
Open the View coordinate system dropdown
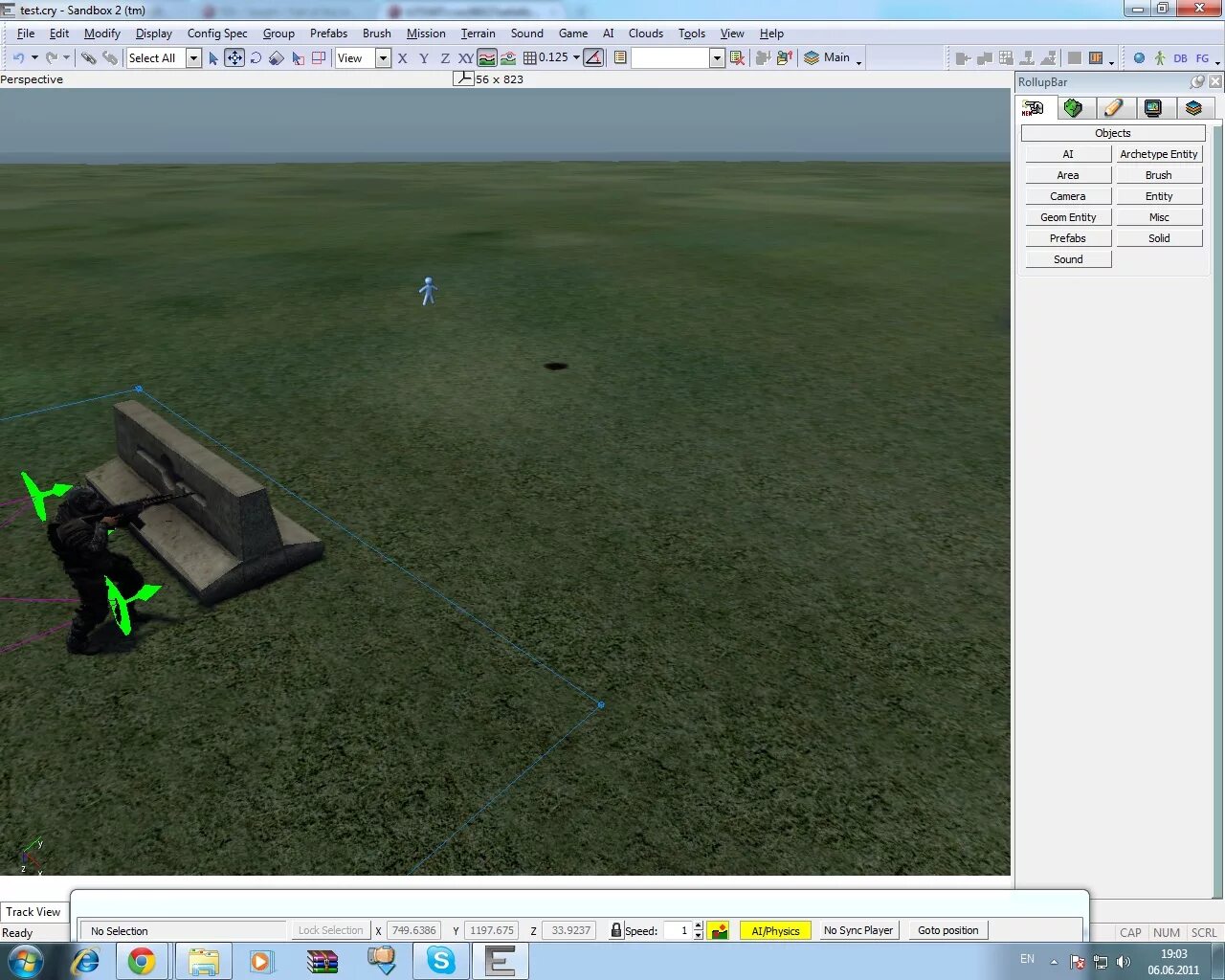(383, 58)
